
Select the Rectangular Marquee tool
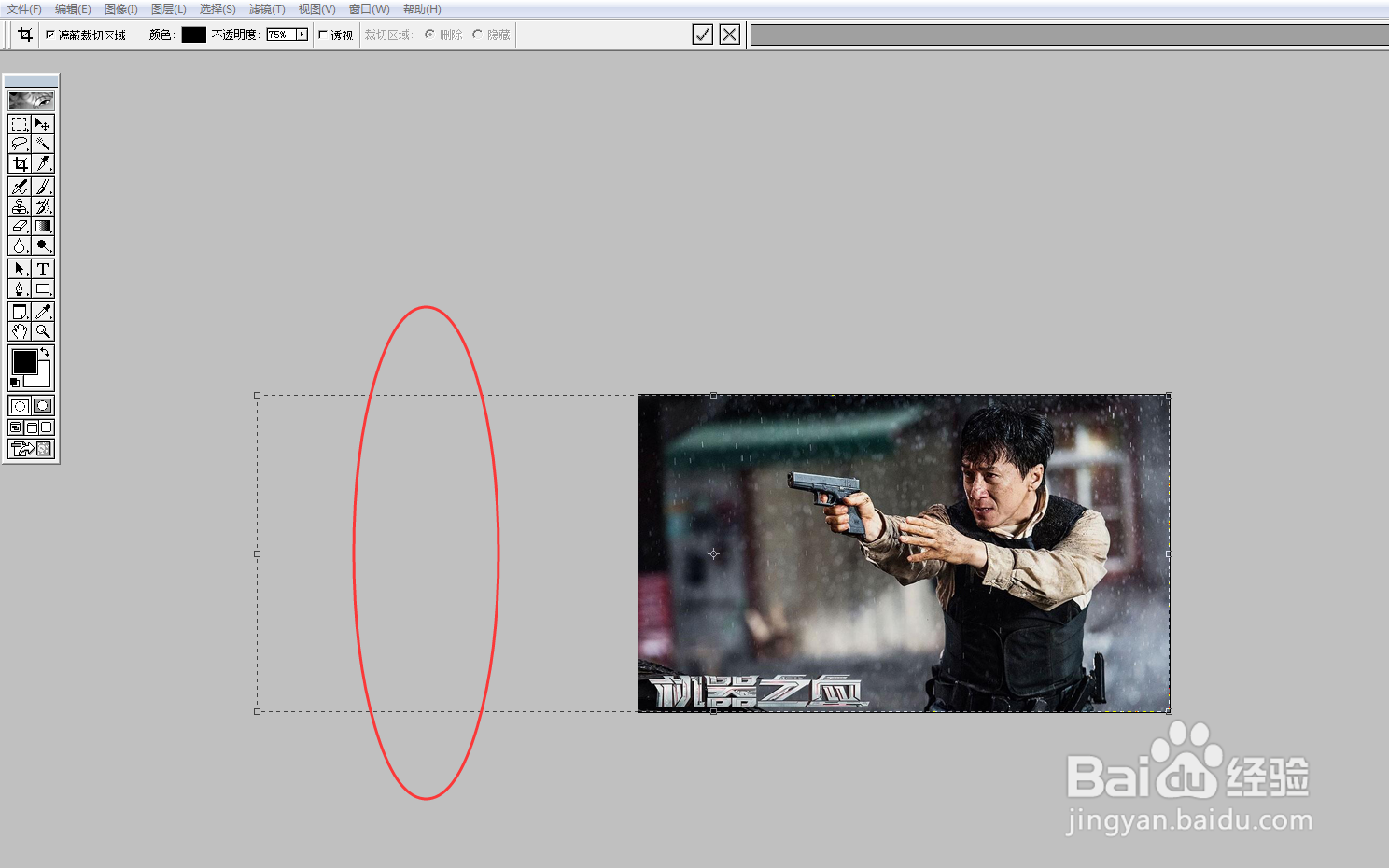click(20, 124)
